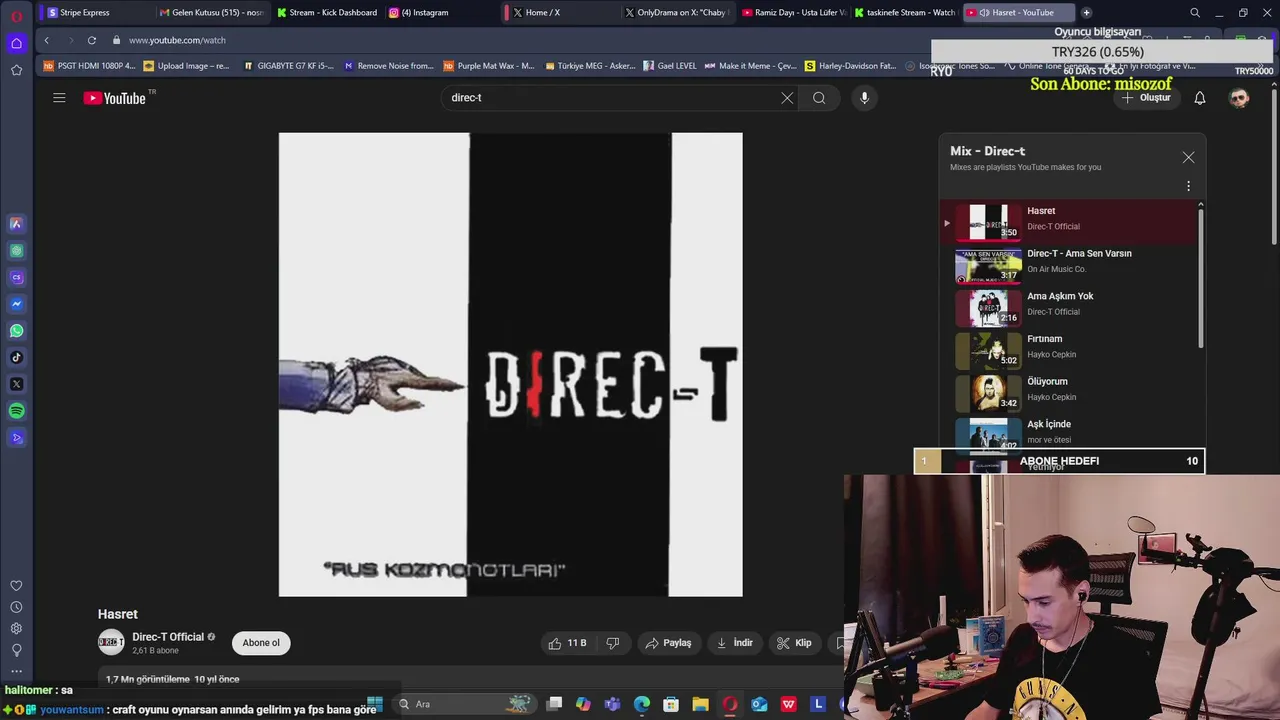Run search with the magnifier button

coord(819,98)
